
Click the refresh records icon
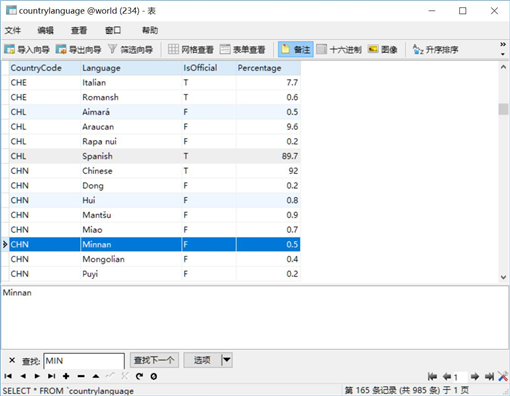[139, 376]
